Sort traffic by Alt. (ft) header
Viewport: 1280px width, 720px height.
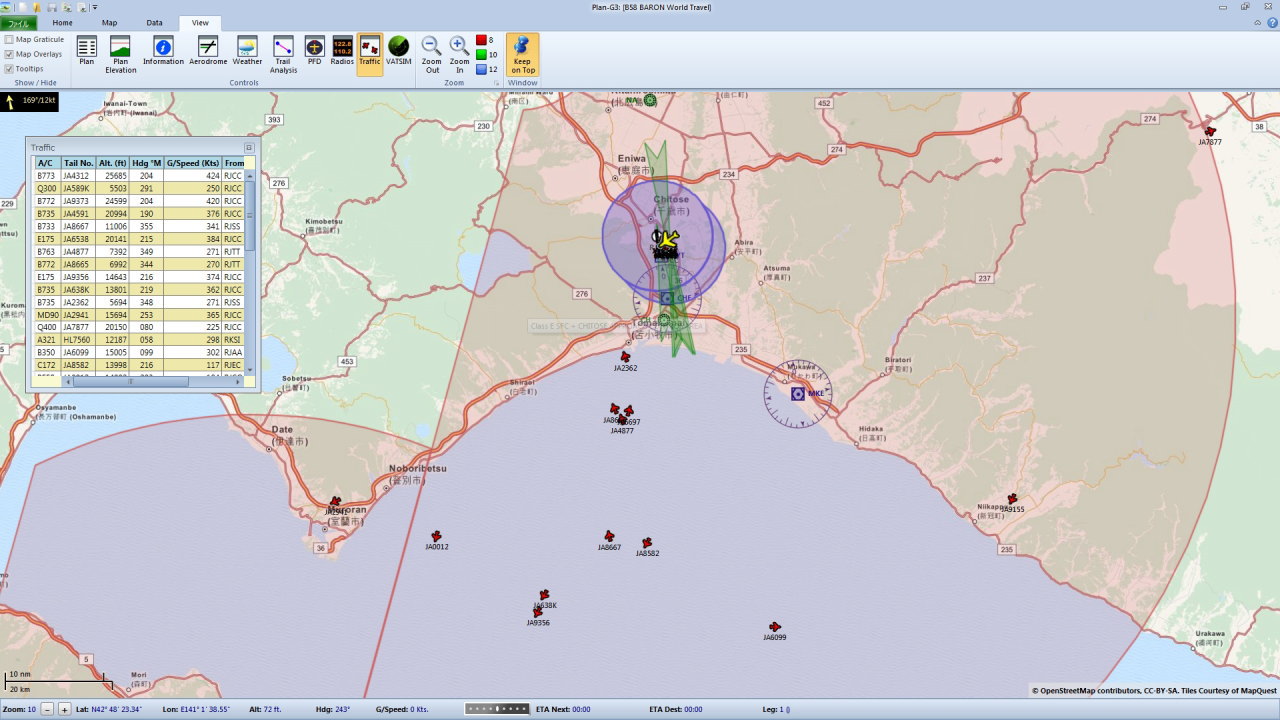[x=113, y=163]
